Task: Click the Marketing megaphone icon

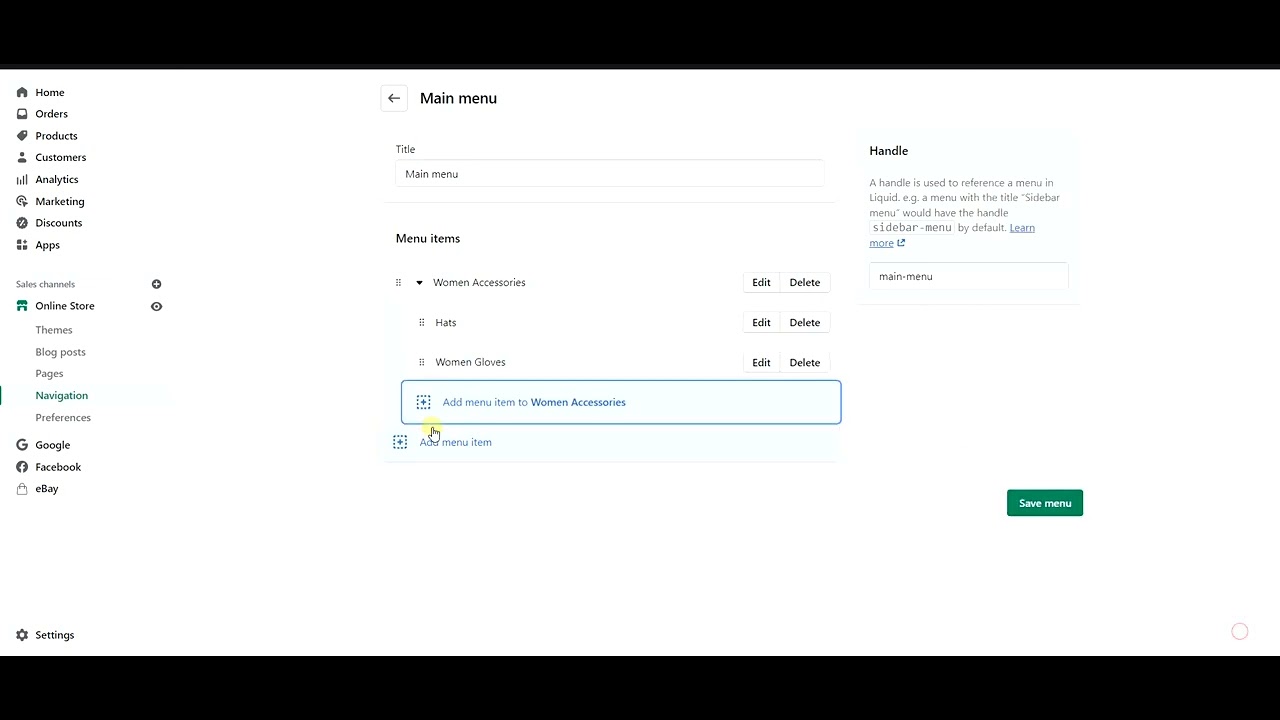Action: pyautogui.click(x=22, y=201)
